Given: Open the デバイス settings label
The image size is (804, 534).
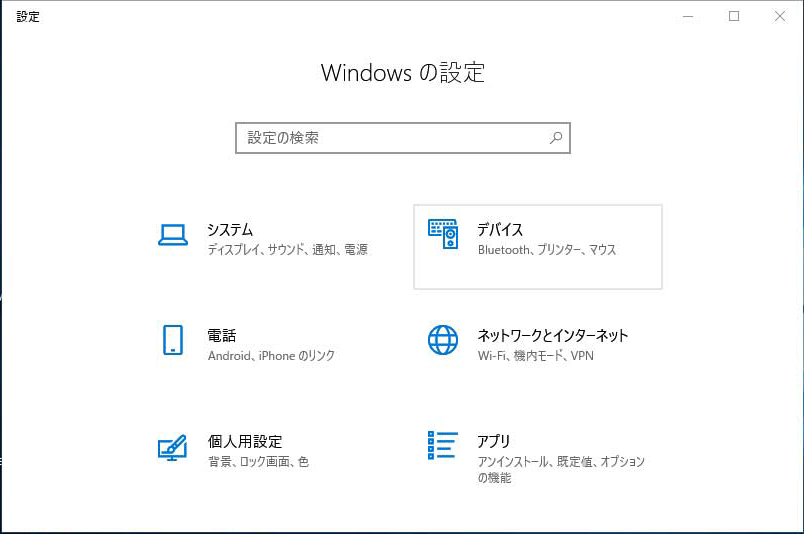Looking at the screenshot, I should click(500, 230).
